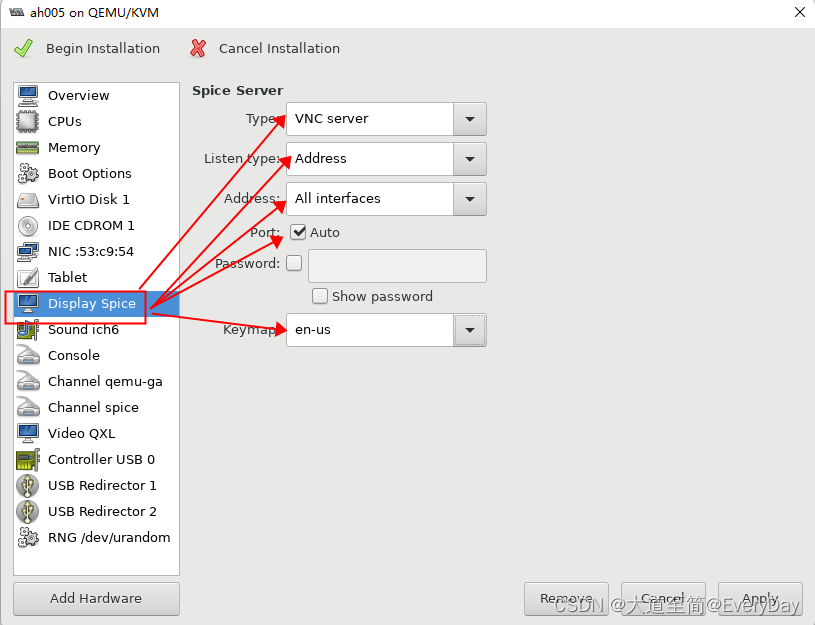Enable the Password checkbox
The height and width of the screenshot is (625, 815).
tap(294, 263)
